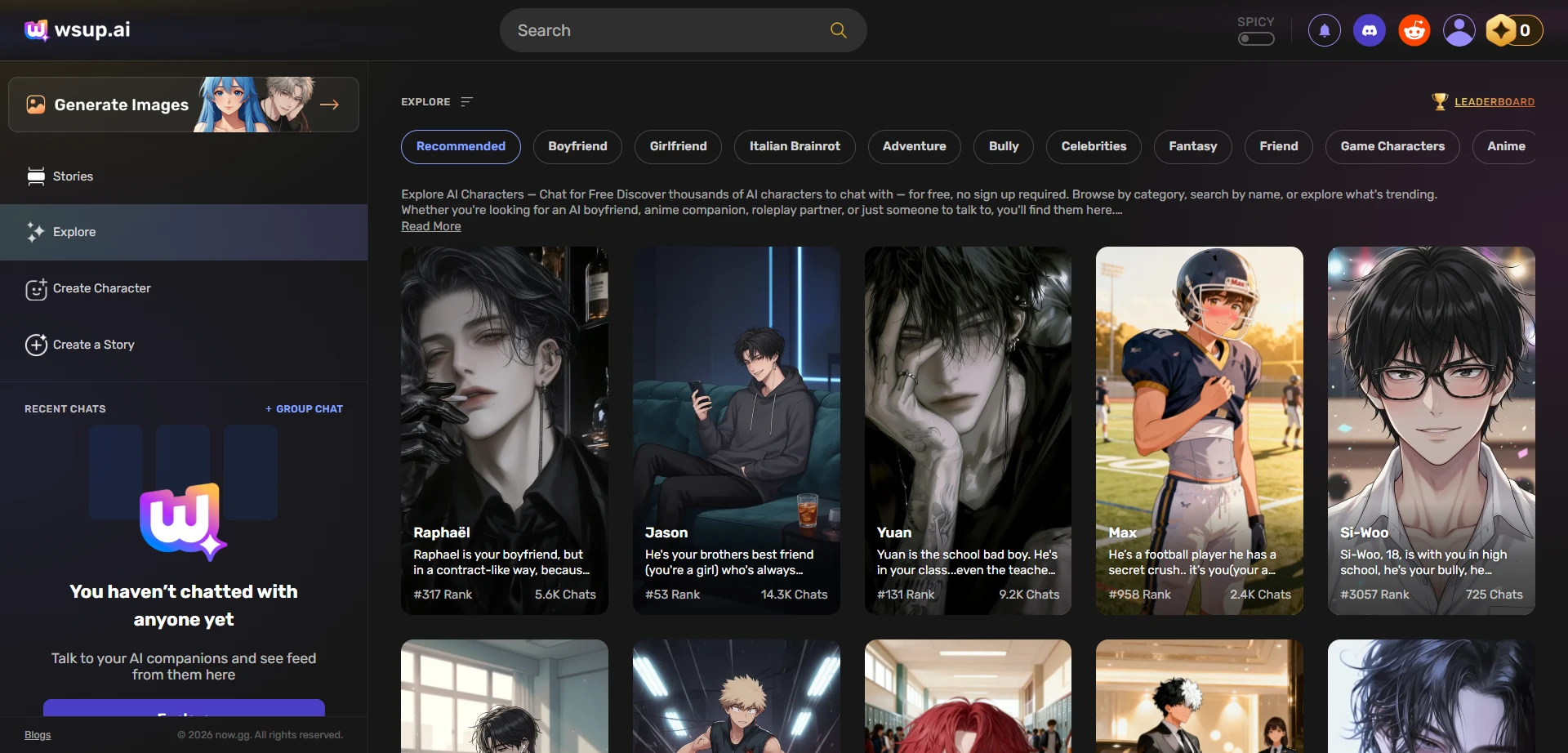Click the notifications bell icon
This screenshot has height=753, width=1568.
click(1324, 29)
